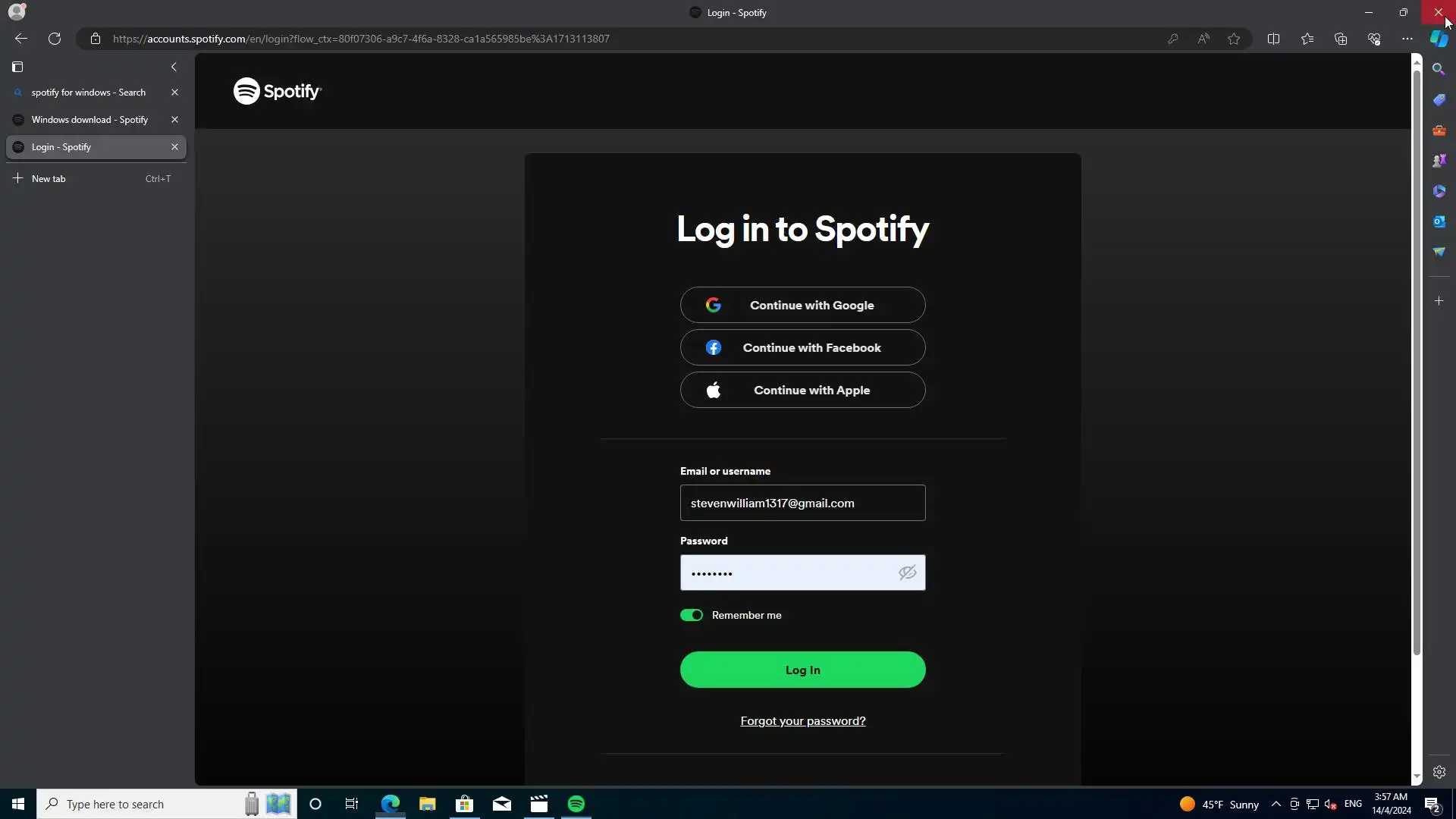Open split screen icon in toolbar
The image size is (1456, 819).
[1273, 39]
